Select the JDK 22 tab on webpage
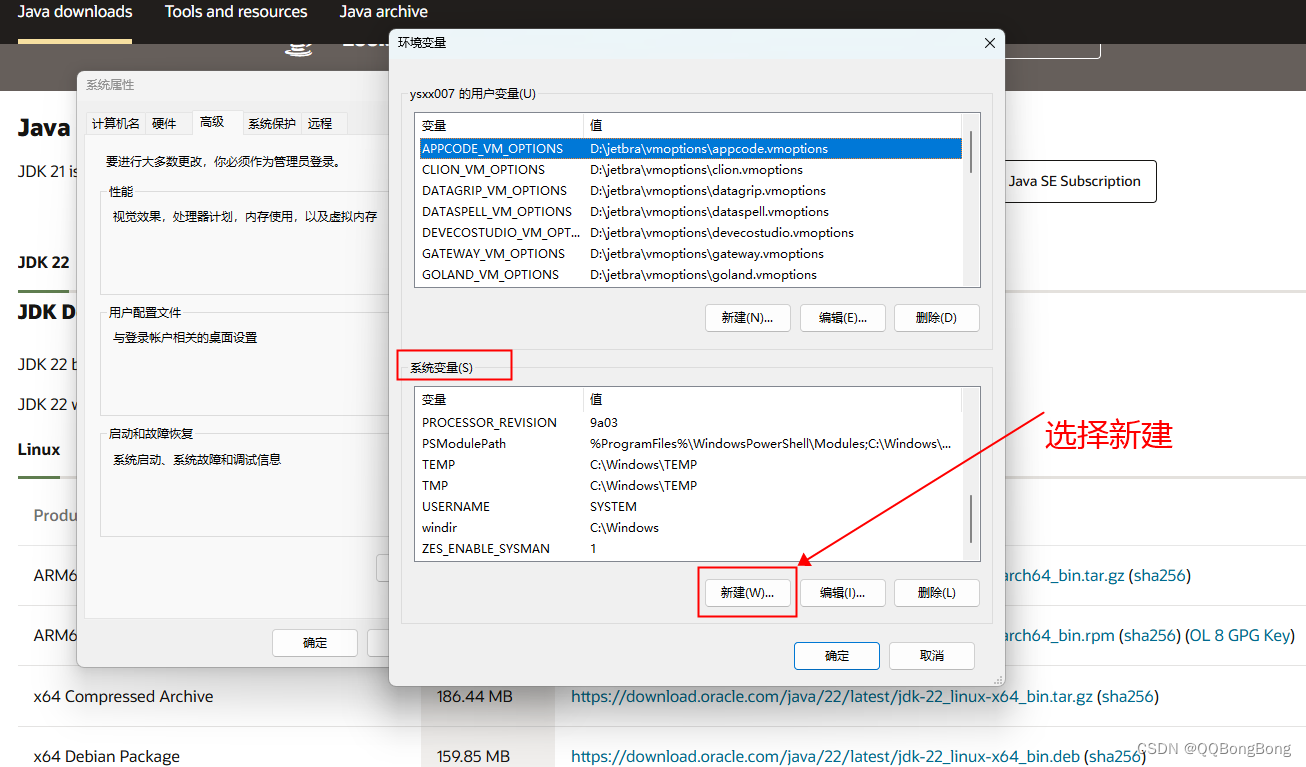The image size is (1306, 767). coord(44,262)
